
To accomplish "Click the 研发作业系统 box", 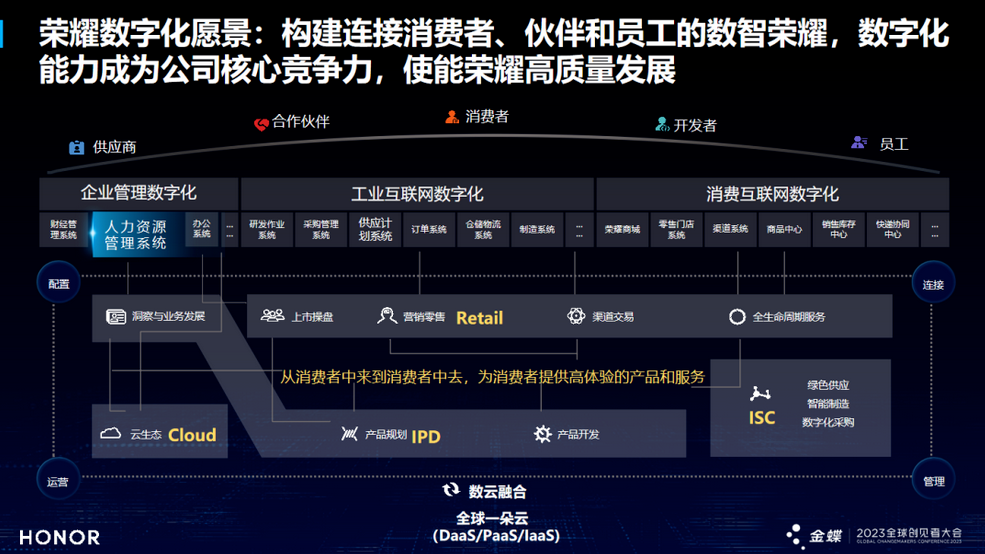I will pos(267,229).
